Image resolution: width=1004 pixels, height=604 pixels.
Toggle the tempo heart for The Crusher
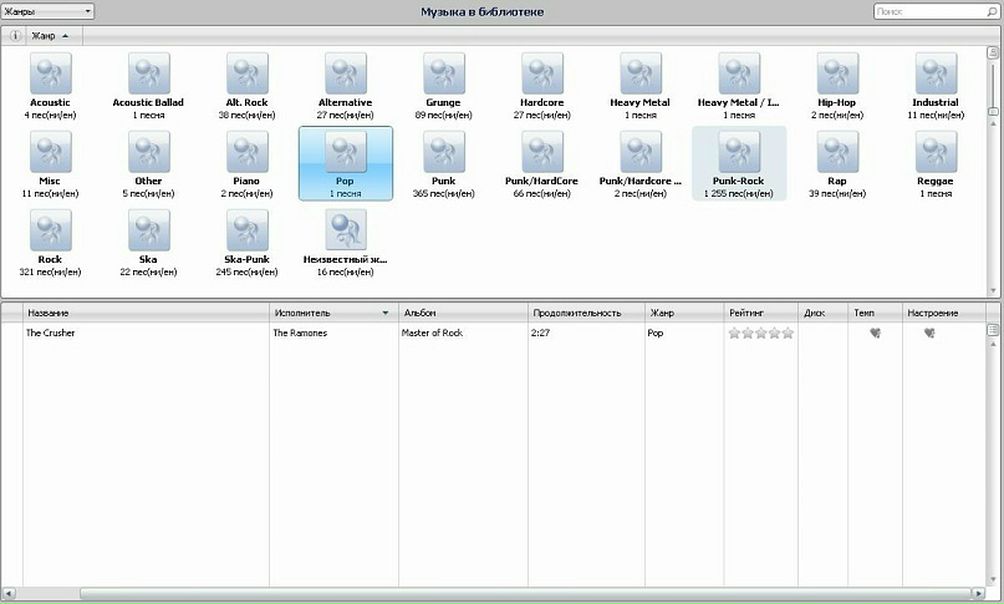(x=875, y=333)
